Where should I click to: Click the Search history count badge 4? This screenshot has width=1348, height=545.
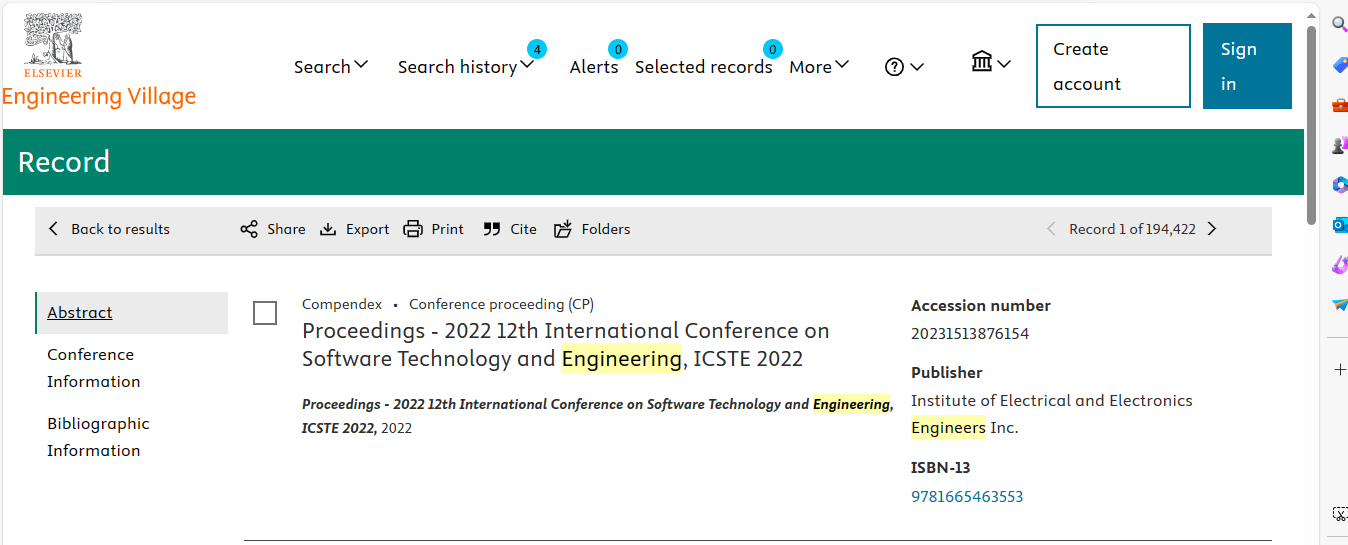[x=537, y=49]
